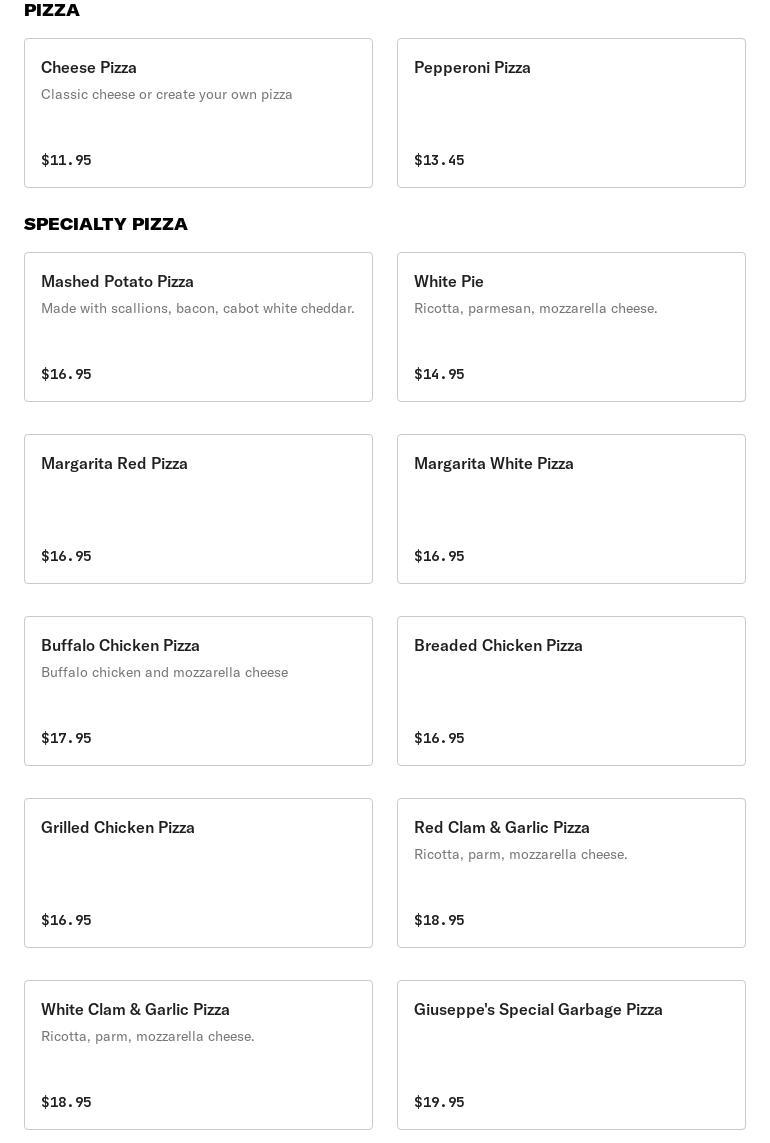This screenshot has height=1143, width=770.
Task: Click the "Classic cheese or create your own" description
Action: coord(167,94)
